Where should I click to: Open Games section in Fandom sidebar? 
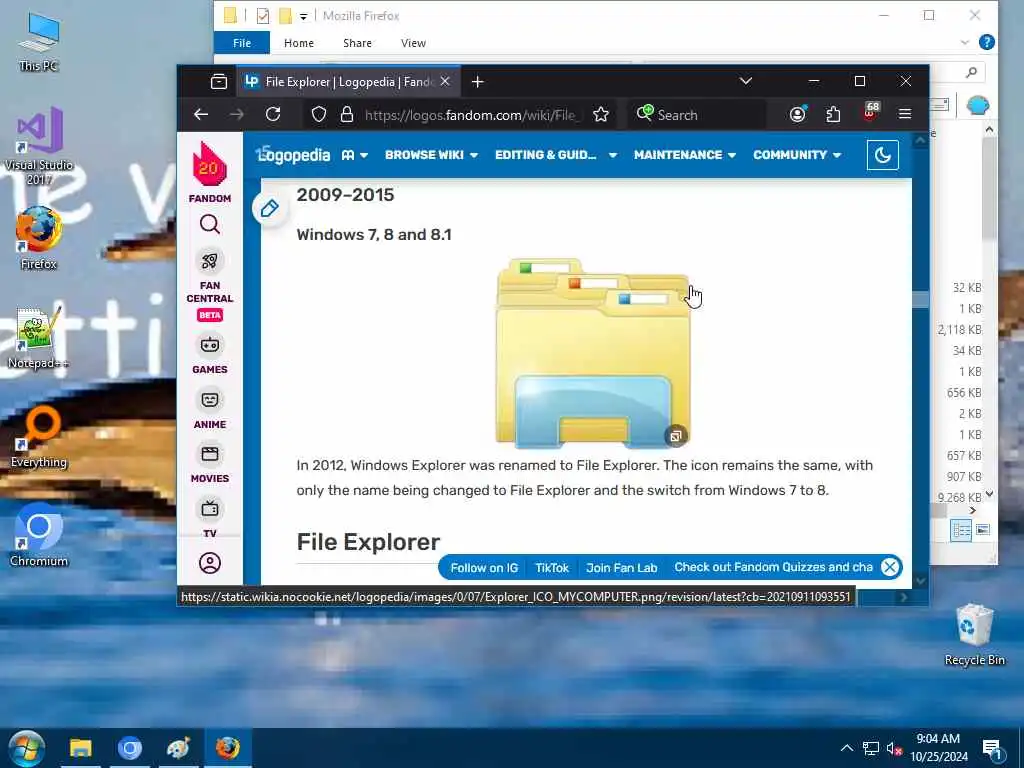point(210,354)
